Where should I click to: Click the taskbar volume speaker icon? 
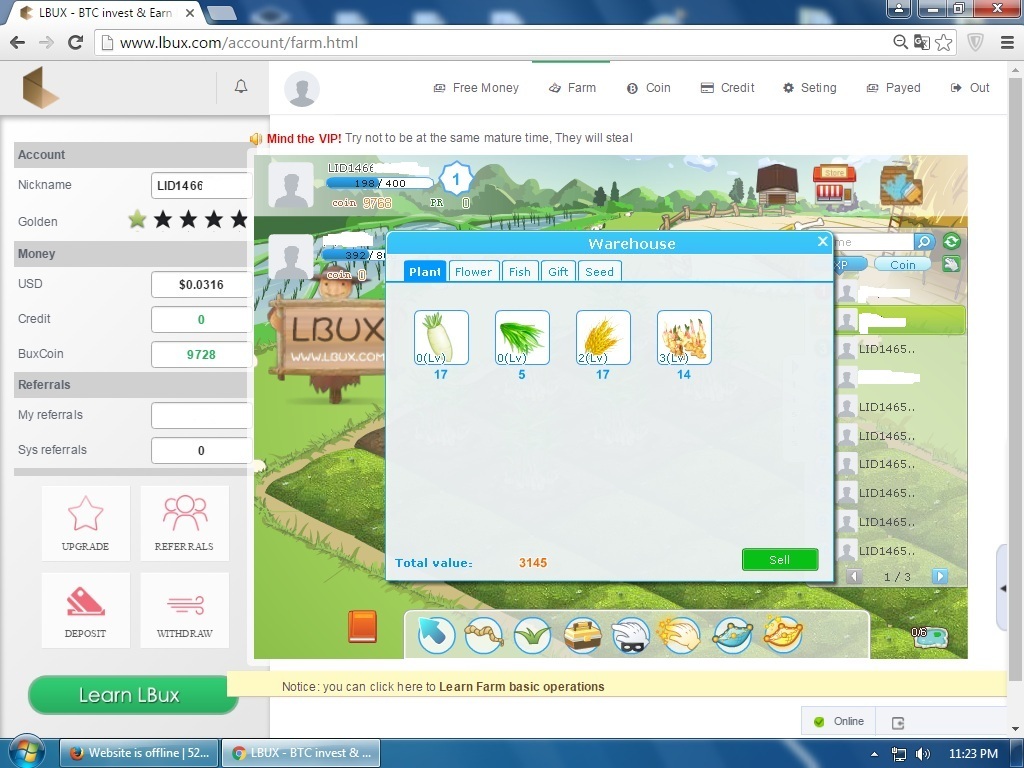(x=923, y=754)
